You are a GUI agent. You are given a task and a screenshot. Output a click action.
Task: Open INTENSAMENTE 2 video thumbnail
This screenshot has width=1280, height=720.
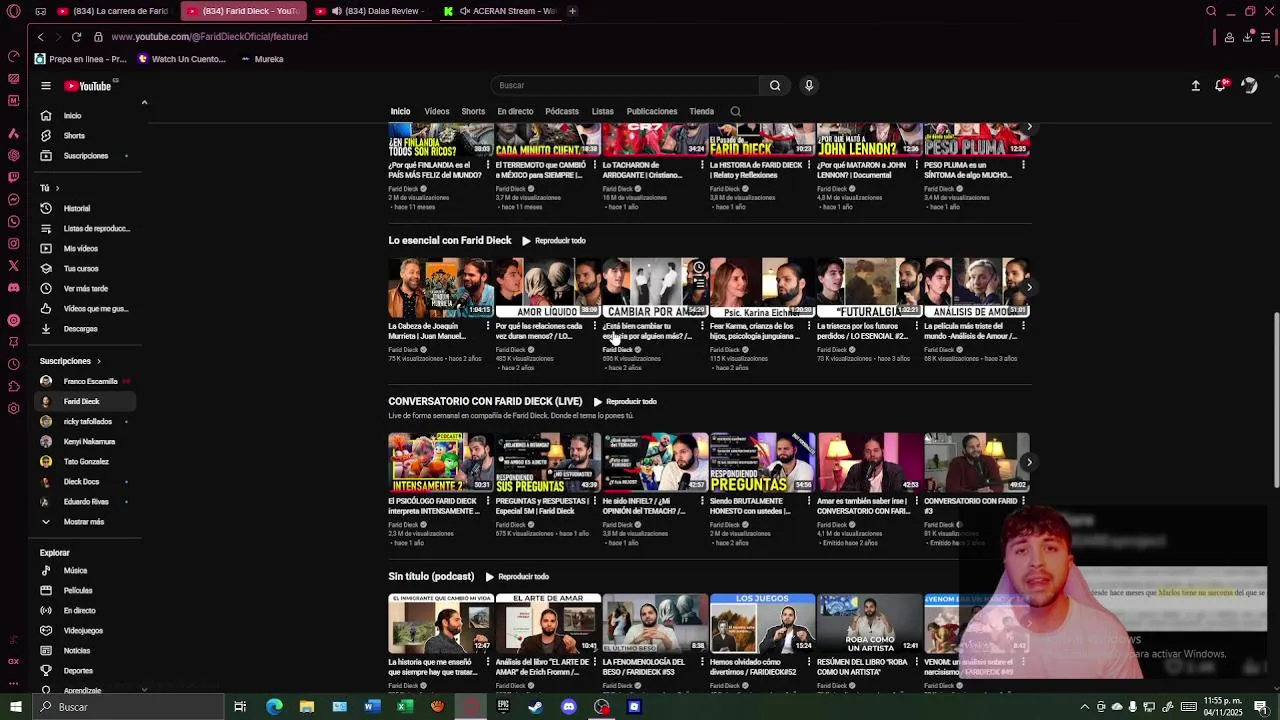point(441,462)
